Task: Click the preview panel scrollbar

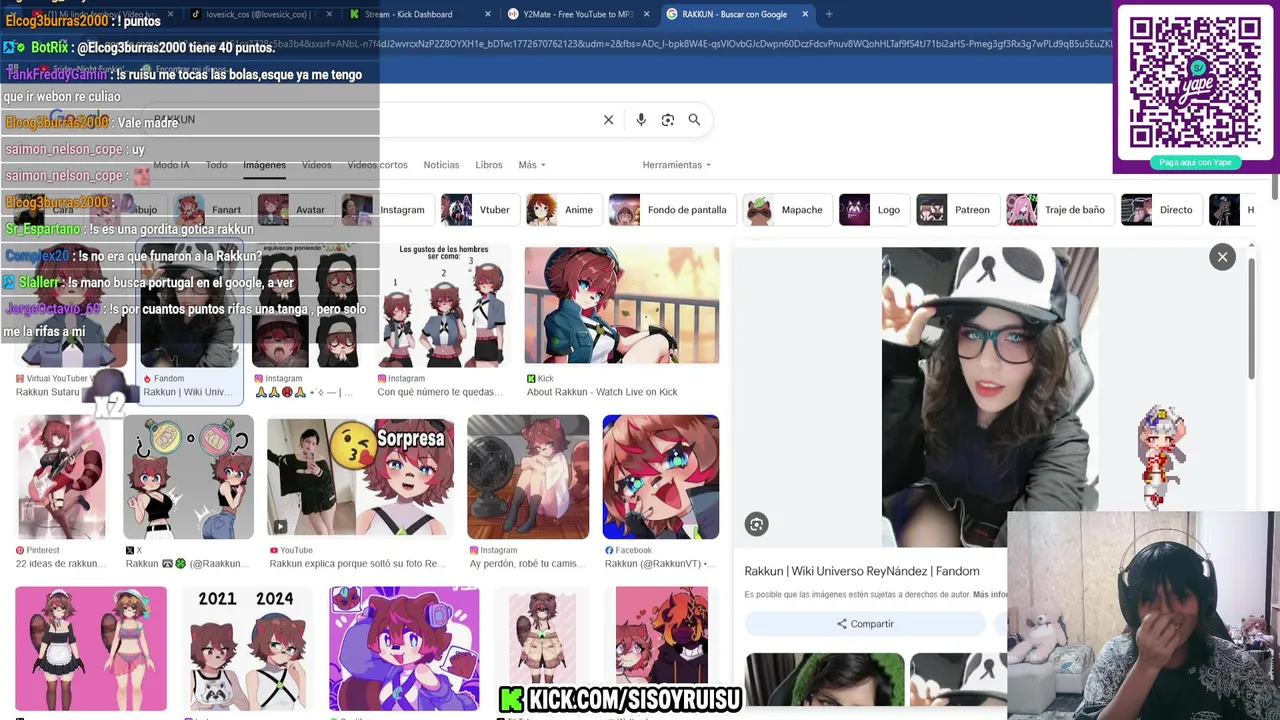Action: pos(1250,318)
